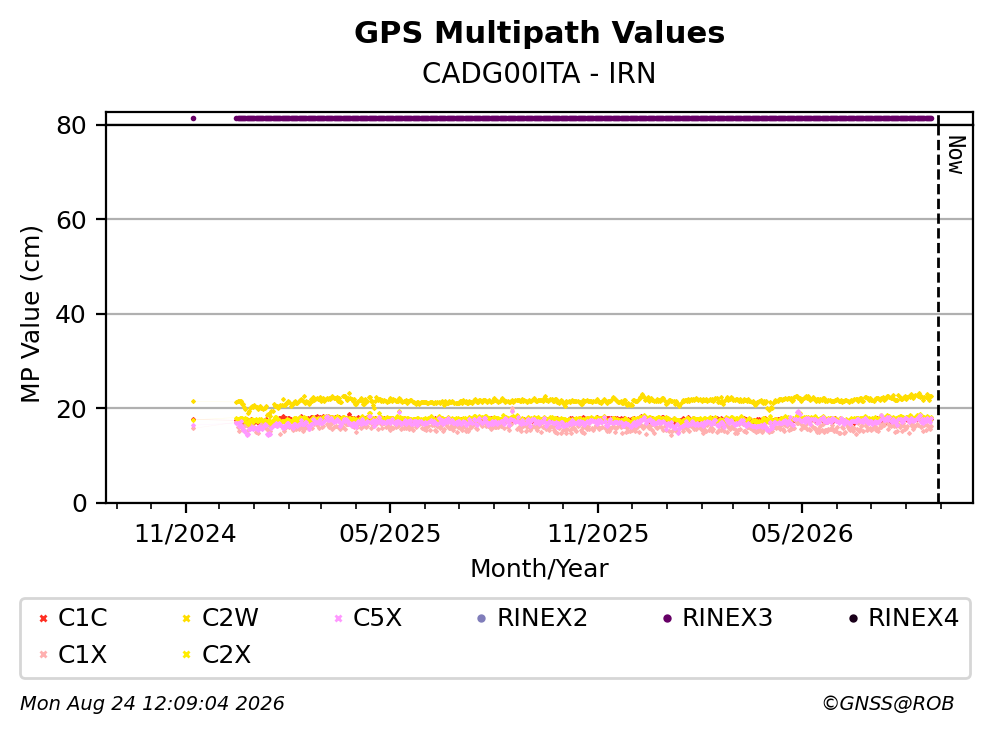
Task: Click the 11/2025 x-axis tick label
Action: (598, 534)
